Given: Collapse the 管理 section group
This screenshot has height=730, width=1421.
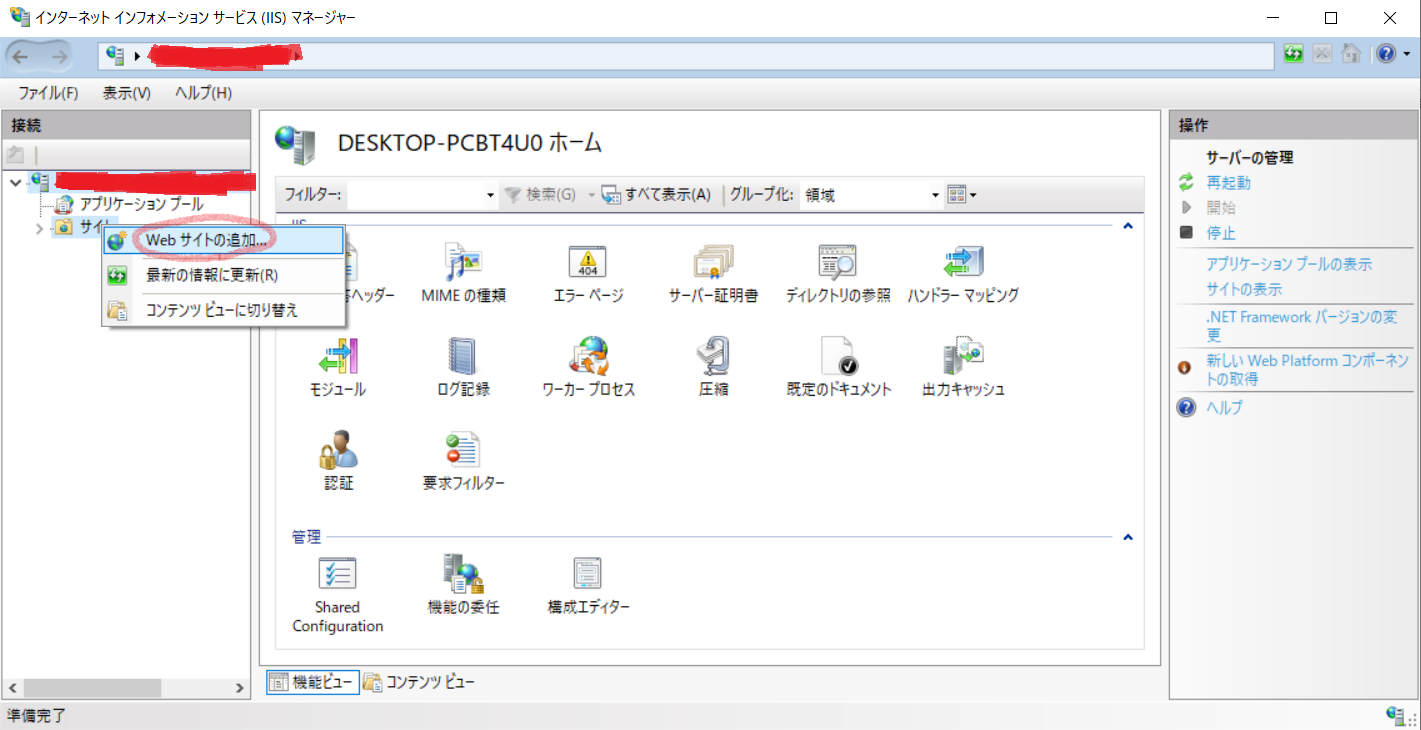Looking at the screenshot, I should click(x=1128, y=537).
